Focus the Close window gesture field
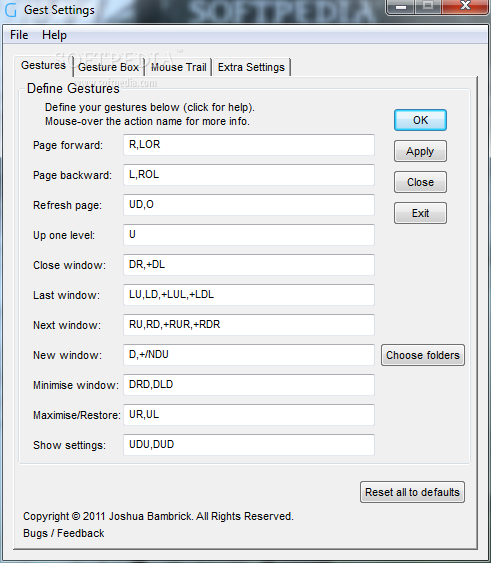491x563 pixels. (x=249, y=265)
